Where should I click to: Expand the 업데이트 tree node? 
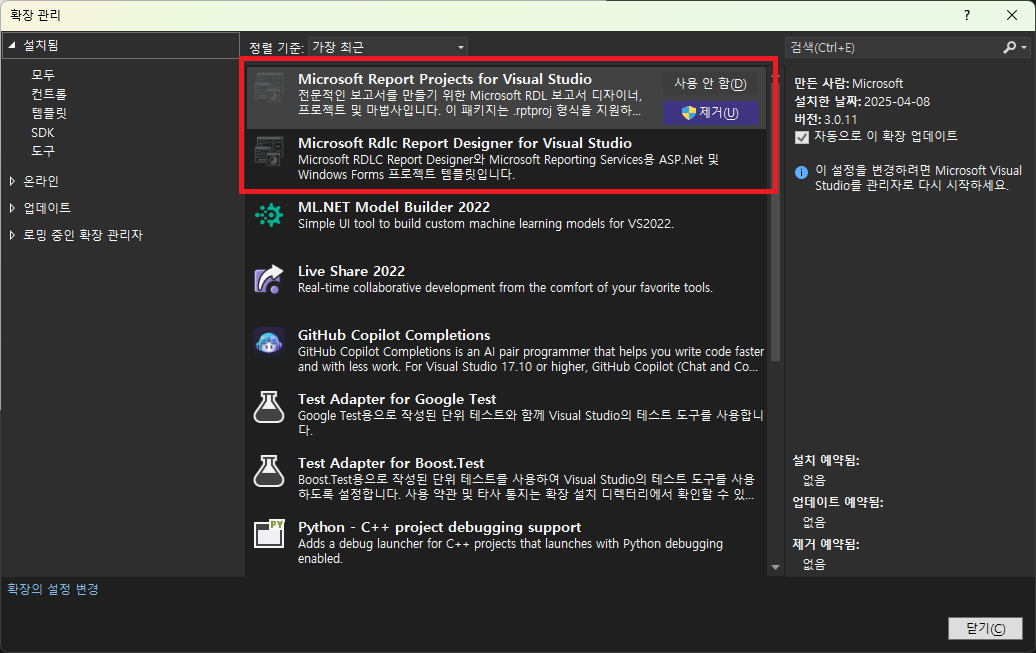tap(12, 208)
